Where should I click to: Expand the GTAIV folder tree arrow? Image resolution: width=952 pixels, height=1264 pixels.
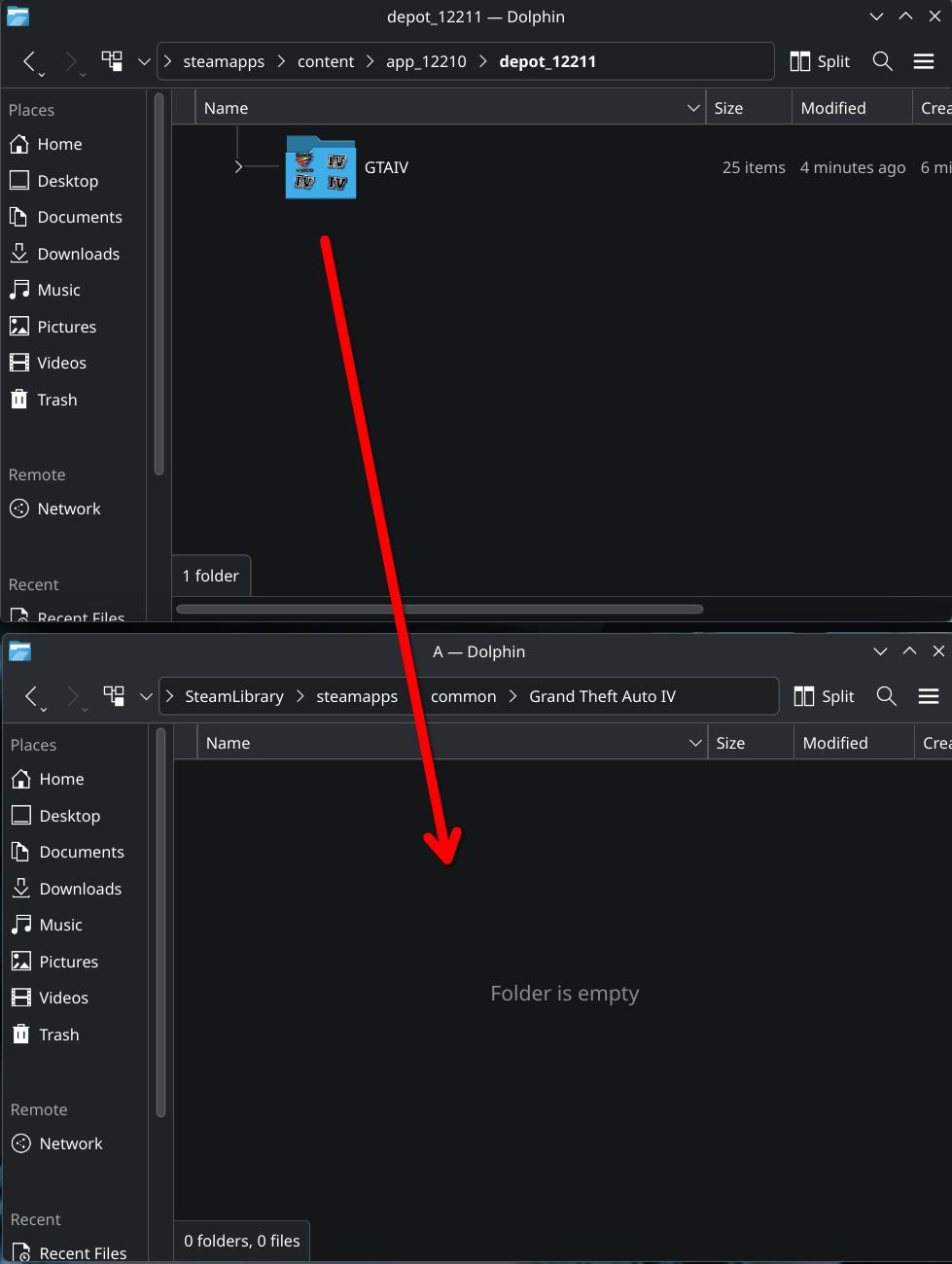238,167
